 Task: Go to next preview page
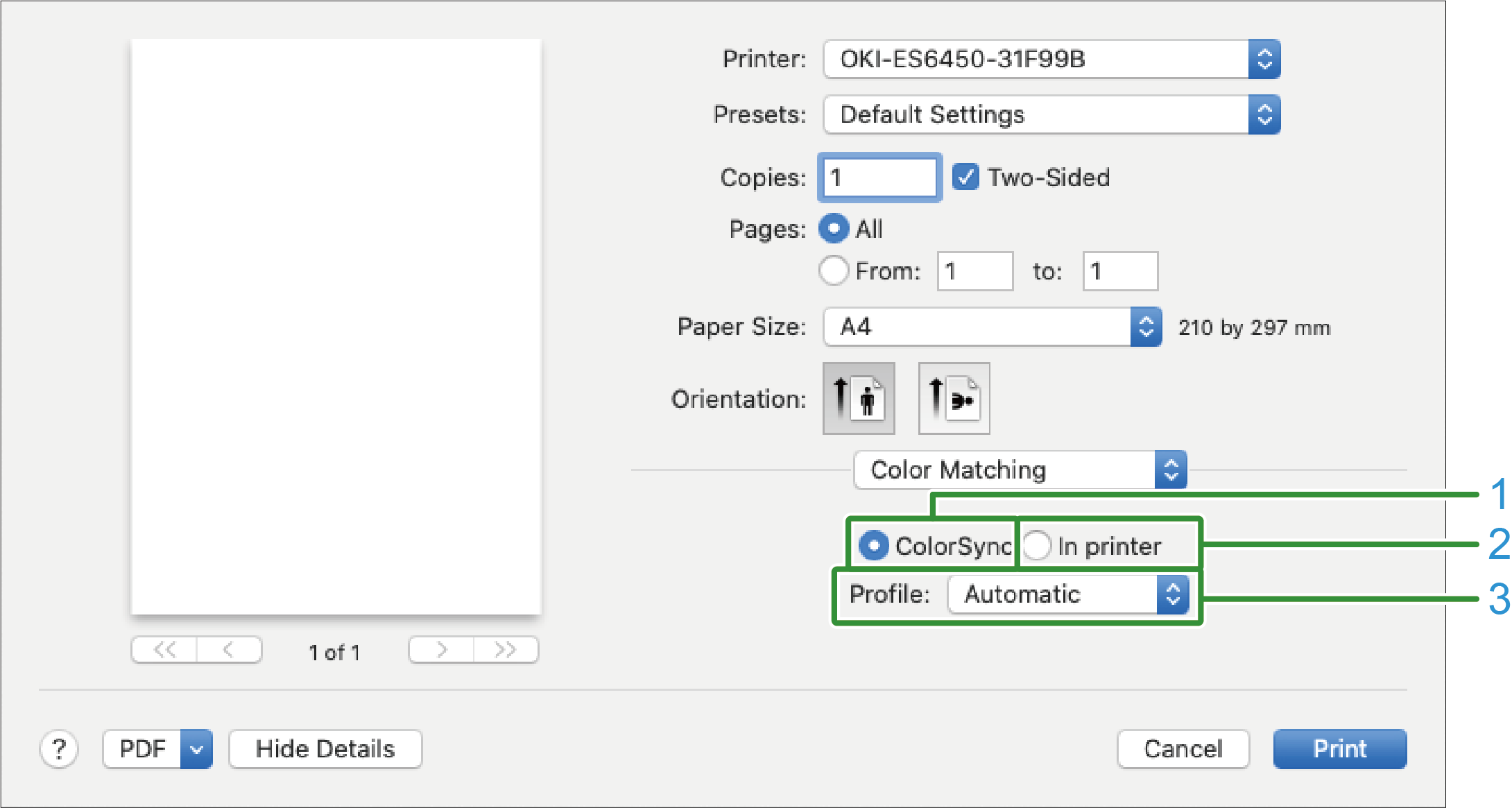tap(441, 650)
